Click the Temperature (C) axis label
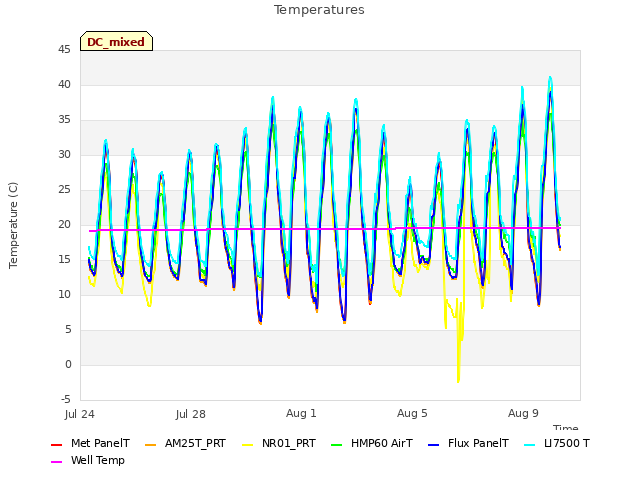Screen dimensions: 640x480 pyautogui.click(x=13, y=225)
